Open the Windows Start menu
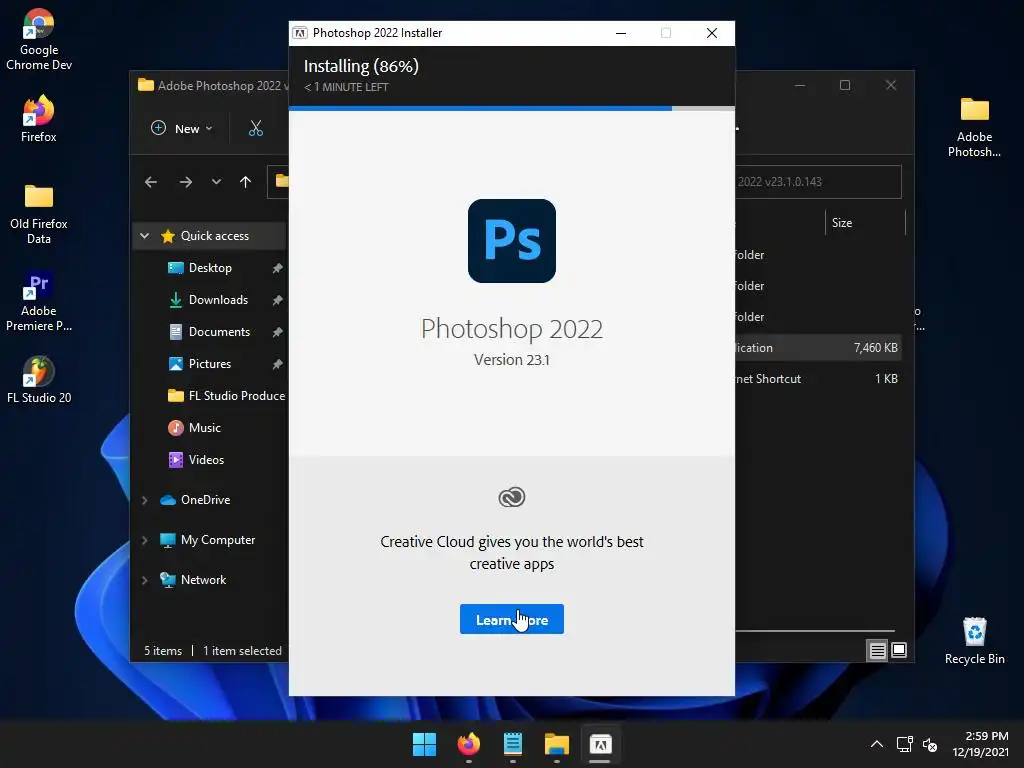The image size is (1024, 768). tap(424, 744)
